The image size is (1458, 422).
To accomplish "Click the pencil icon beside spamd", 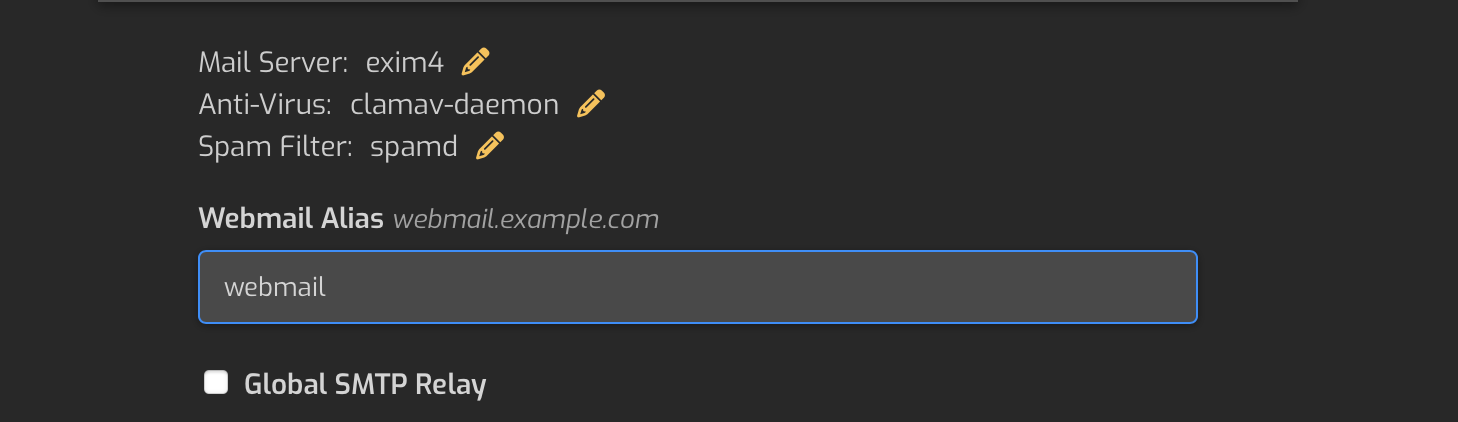I will coord(489,146).
